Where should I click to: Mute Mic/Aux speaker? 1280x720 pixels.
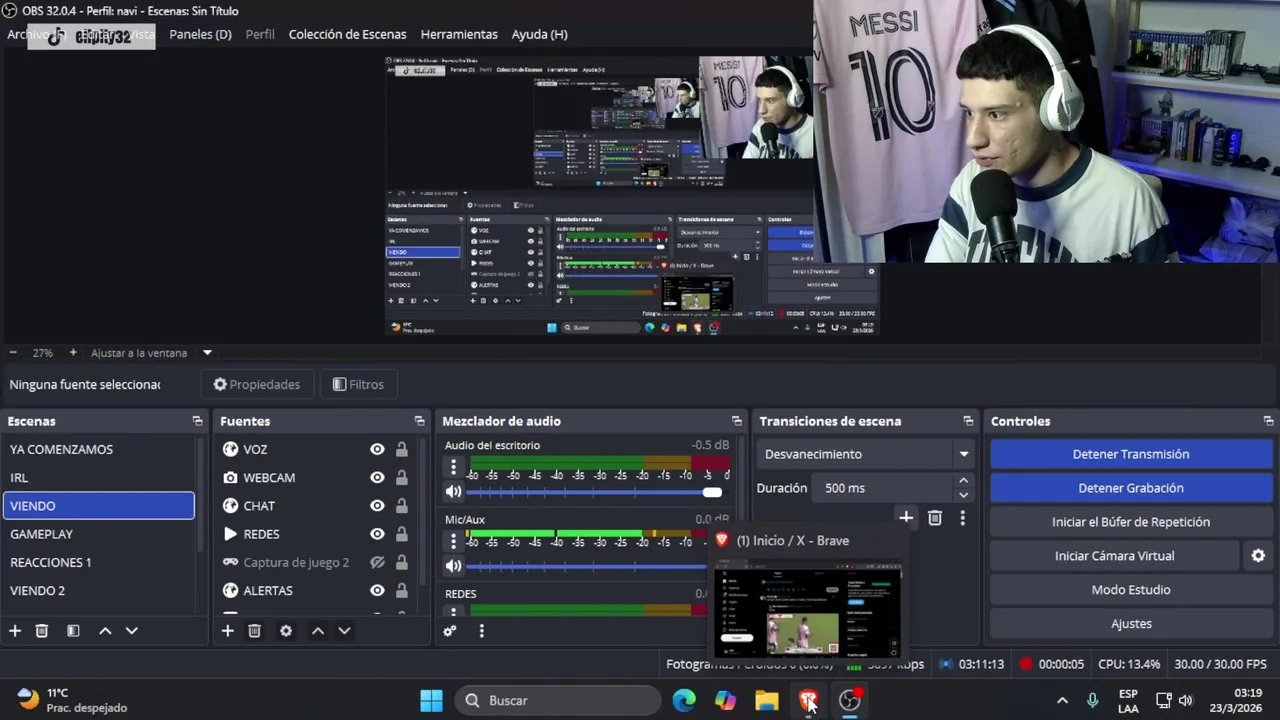tap(454, 565)
